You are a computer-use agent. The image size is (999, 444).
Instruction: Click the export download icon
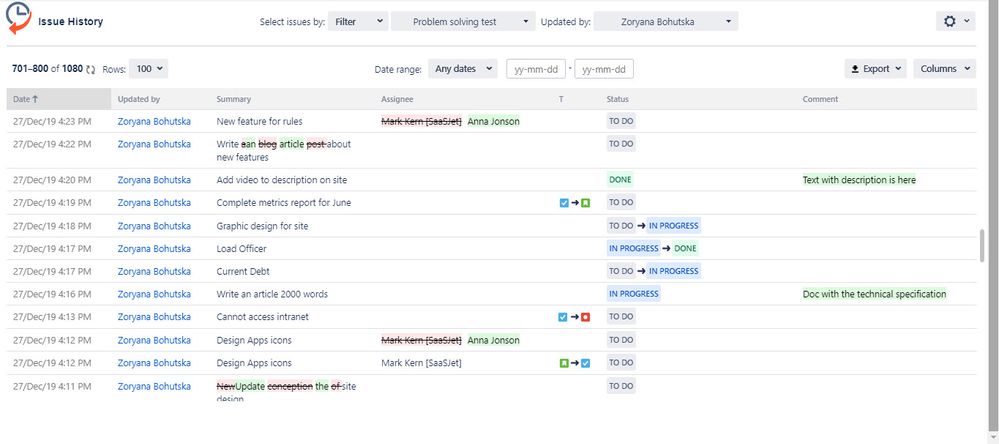[x=855, y=69]
